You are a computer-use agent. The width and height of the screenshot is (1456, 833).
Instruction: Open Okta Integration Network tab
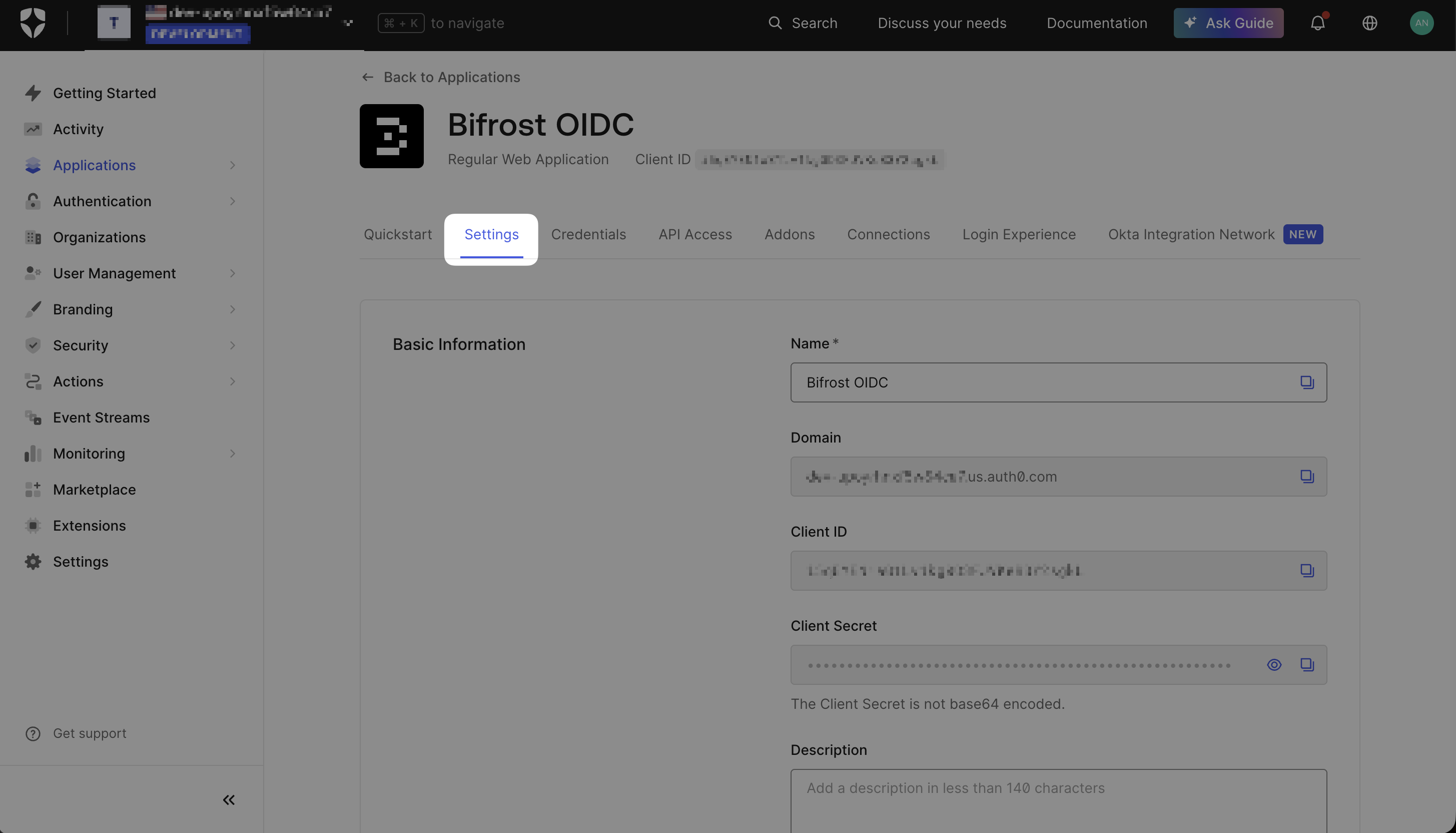1191,235
